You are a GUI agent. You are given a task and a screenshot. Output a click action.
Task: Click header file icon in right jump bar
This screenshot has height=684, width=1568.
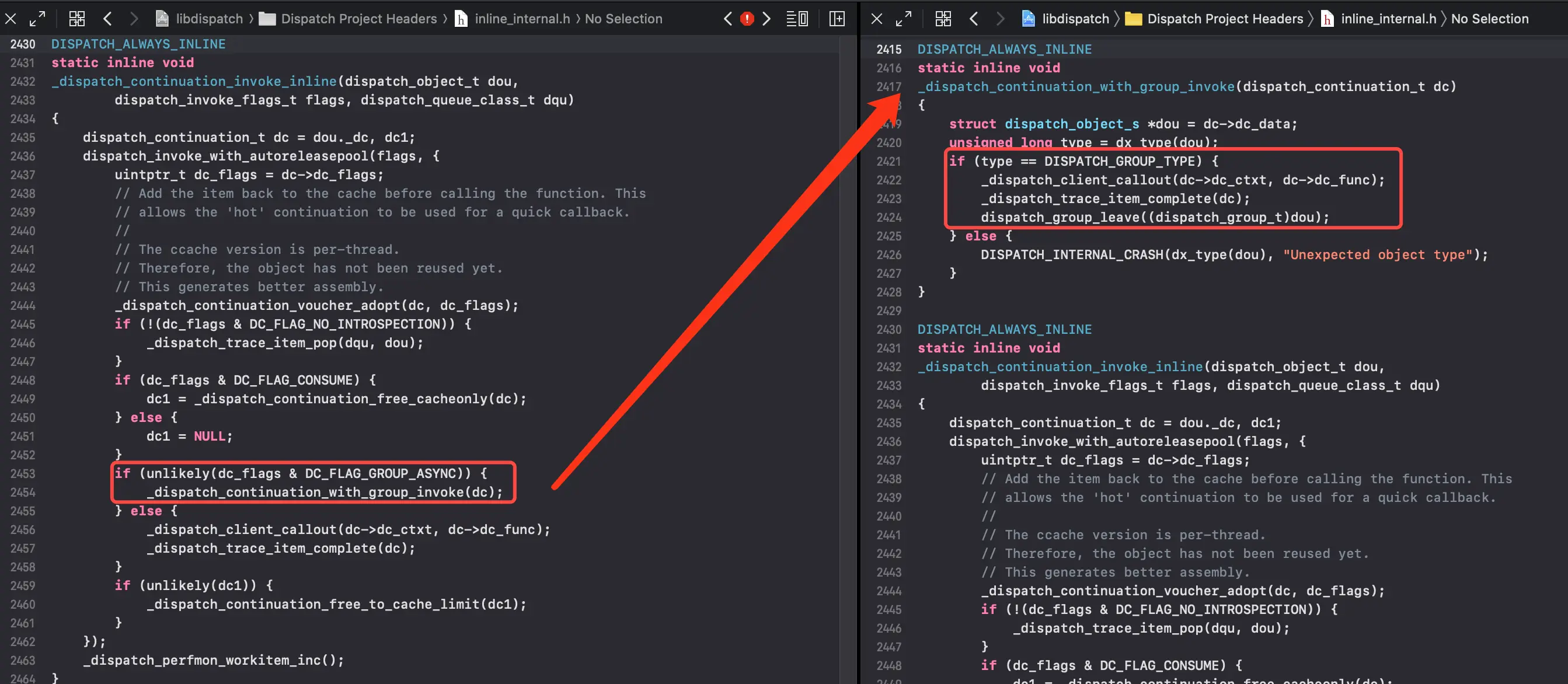[1327, 19]
